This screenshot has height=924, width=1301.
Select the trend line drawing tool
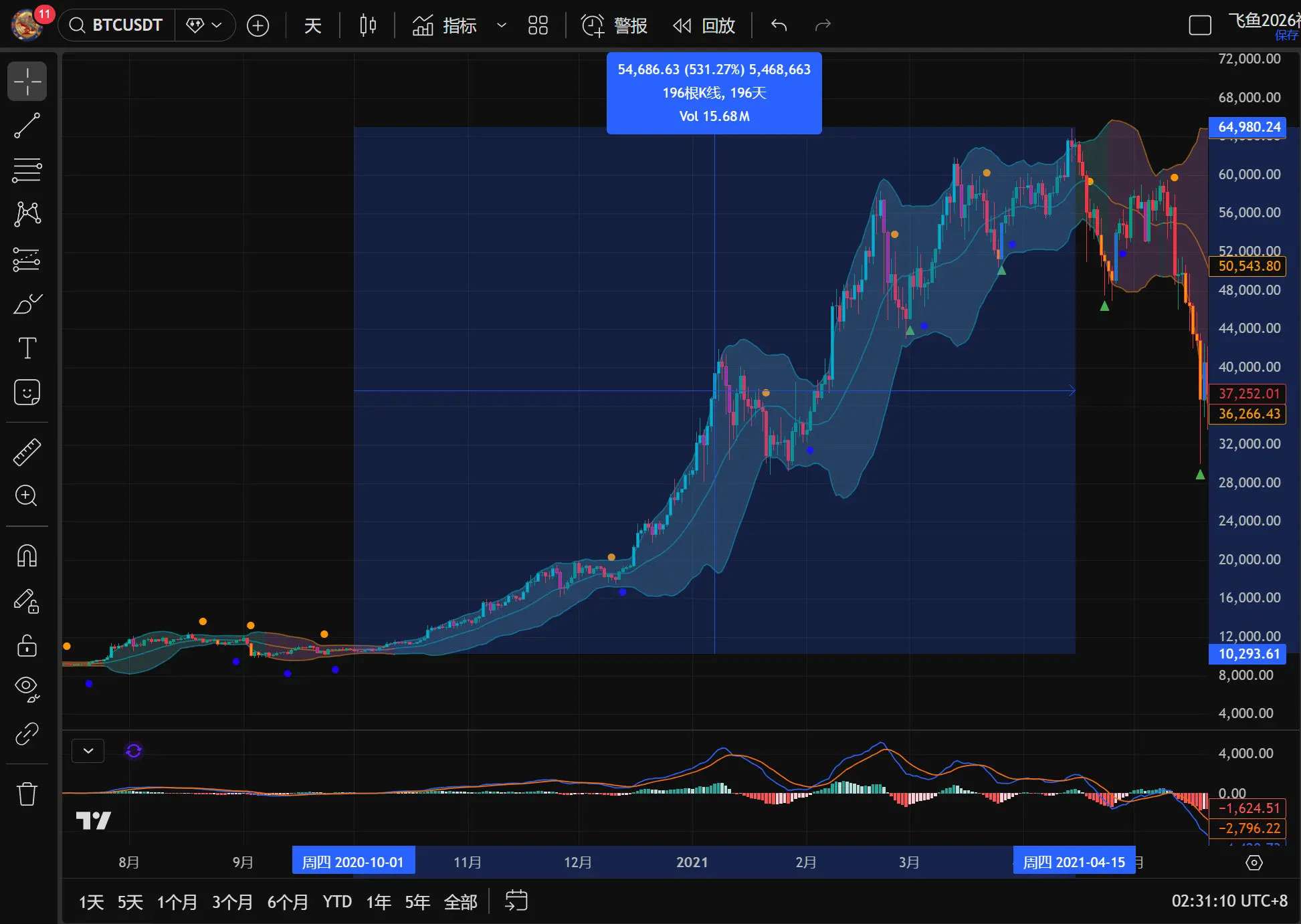pos(27,126)
